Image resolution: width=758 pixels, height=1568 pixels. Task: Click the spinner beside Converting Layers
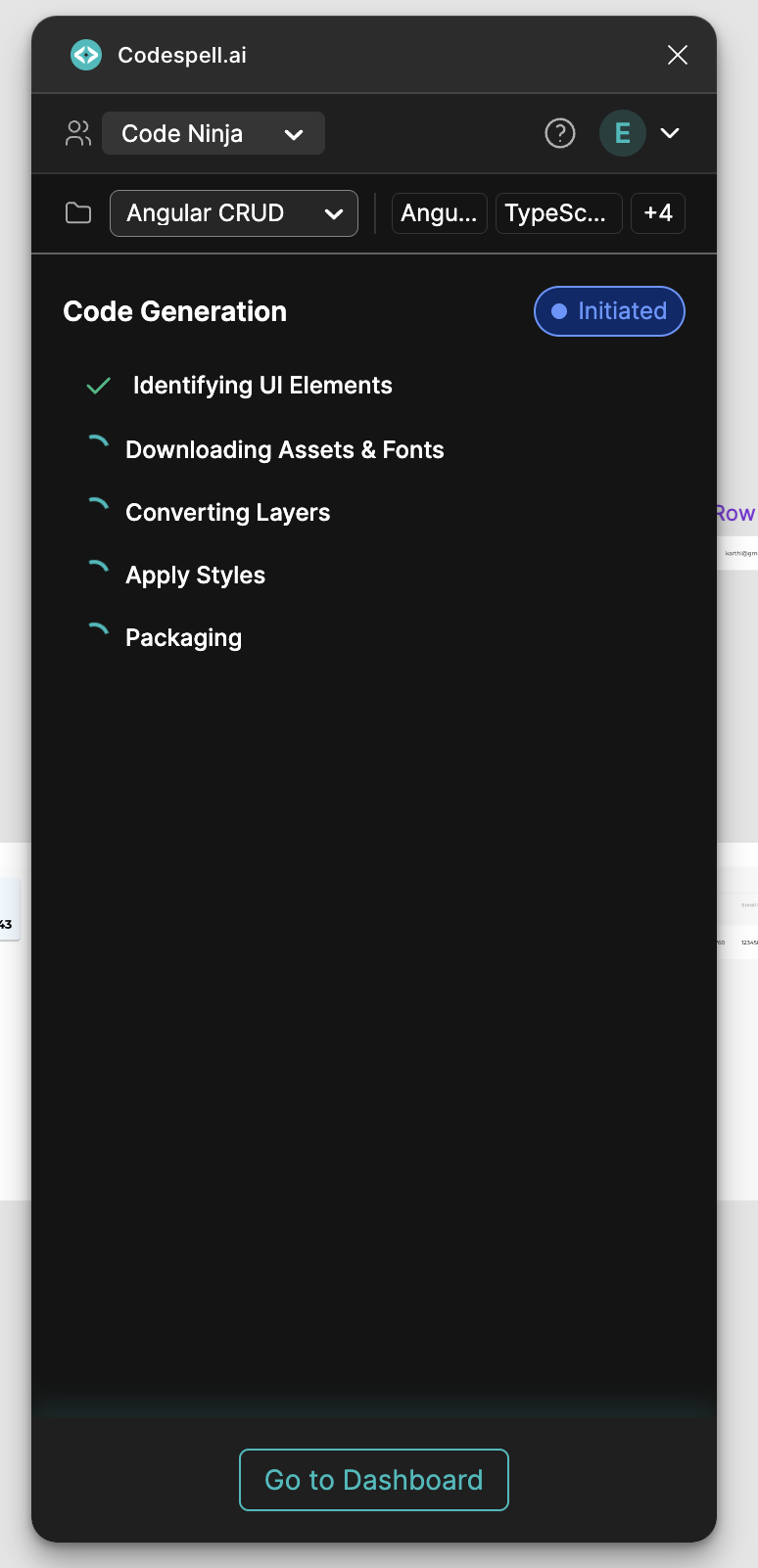point(97,506)
